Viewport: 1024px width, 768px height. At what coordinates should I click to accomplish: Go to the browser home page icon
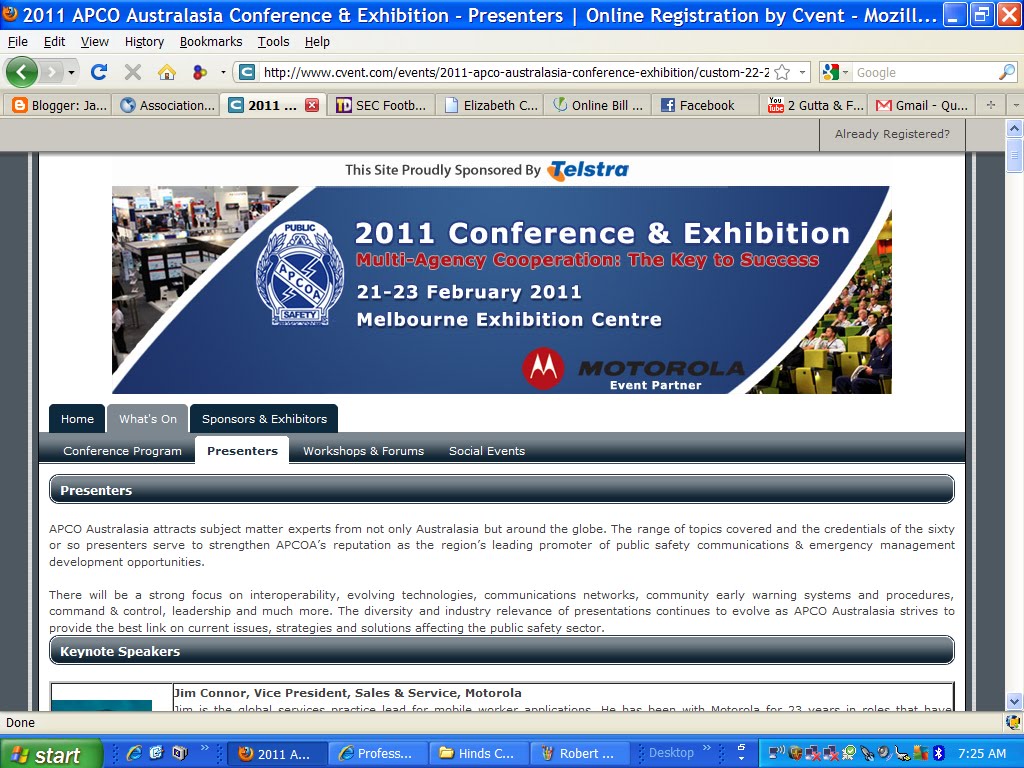pyautogui.click(x=167, y=72)
